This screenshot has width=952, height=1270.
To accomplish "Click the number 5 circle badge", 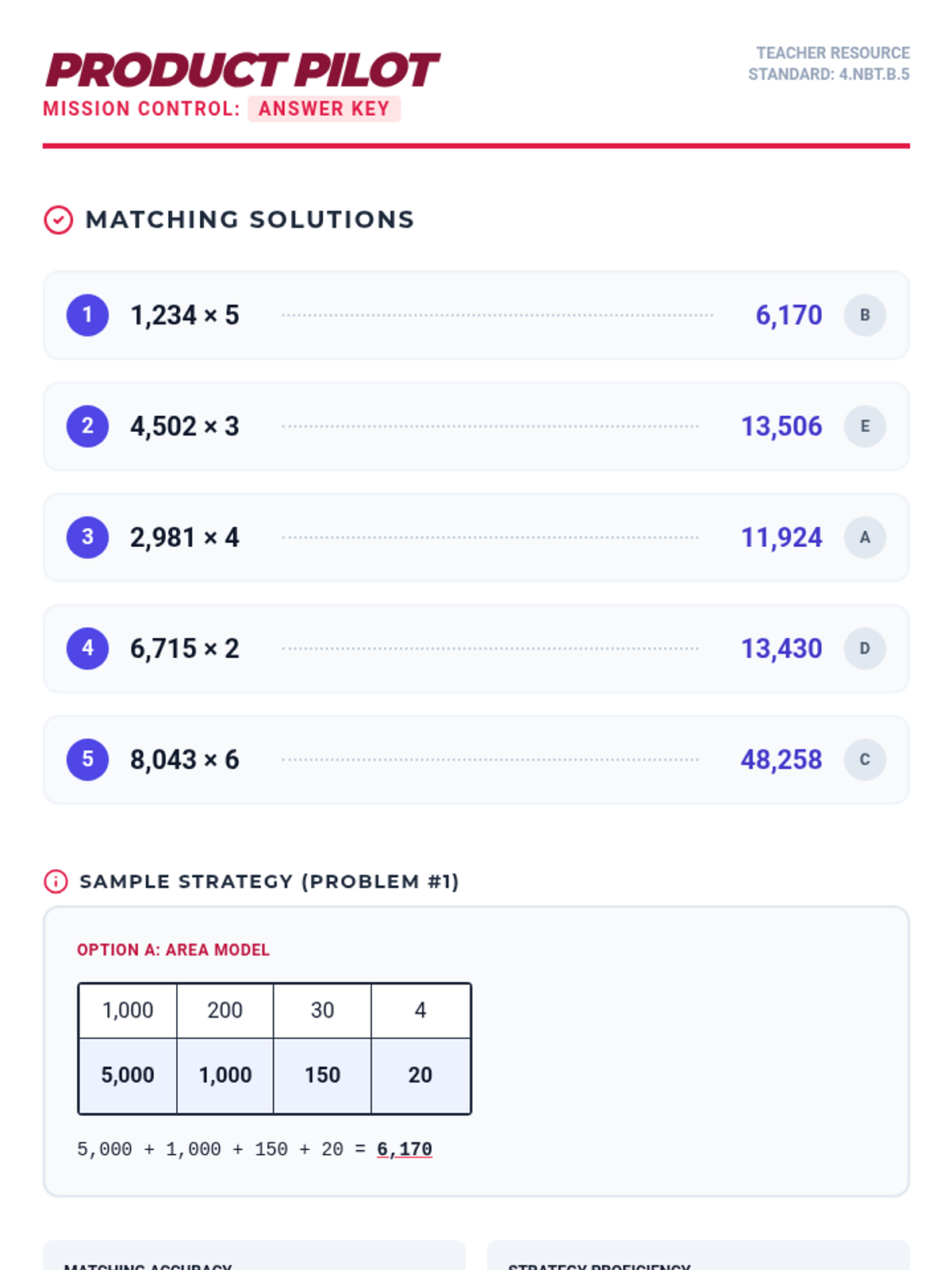I will 87,760.
